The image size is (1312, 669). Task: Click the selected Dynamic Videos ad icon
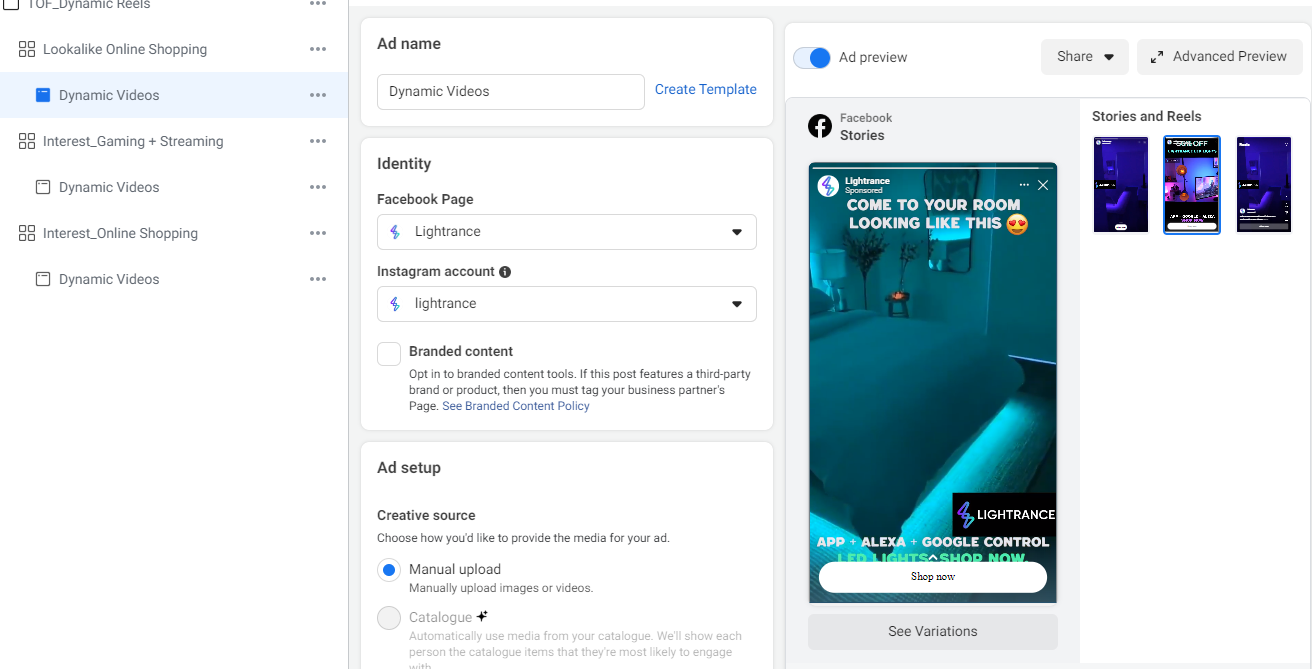click(x=43, y=95)
